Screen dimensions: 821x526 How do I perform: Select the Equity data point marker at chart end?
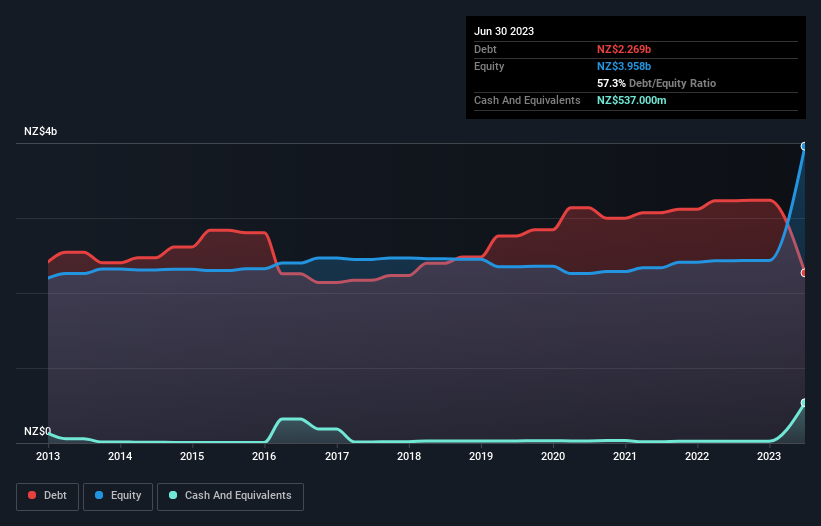pyautogui.click(x=804, y=146)
